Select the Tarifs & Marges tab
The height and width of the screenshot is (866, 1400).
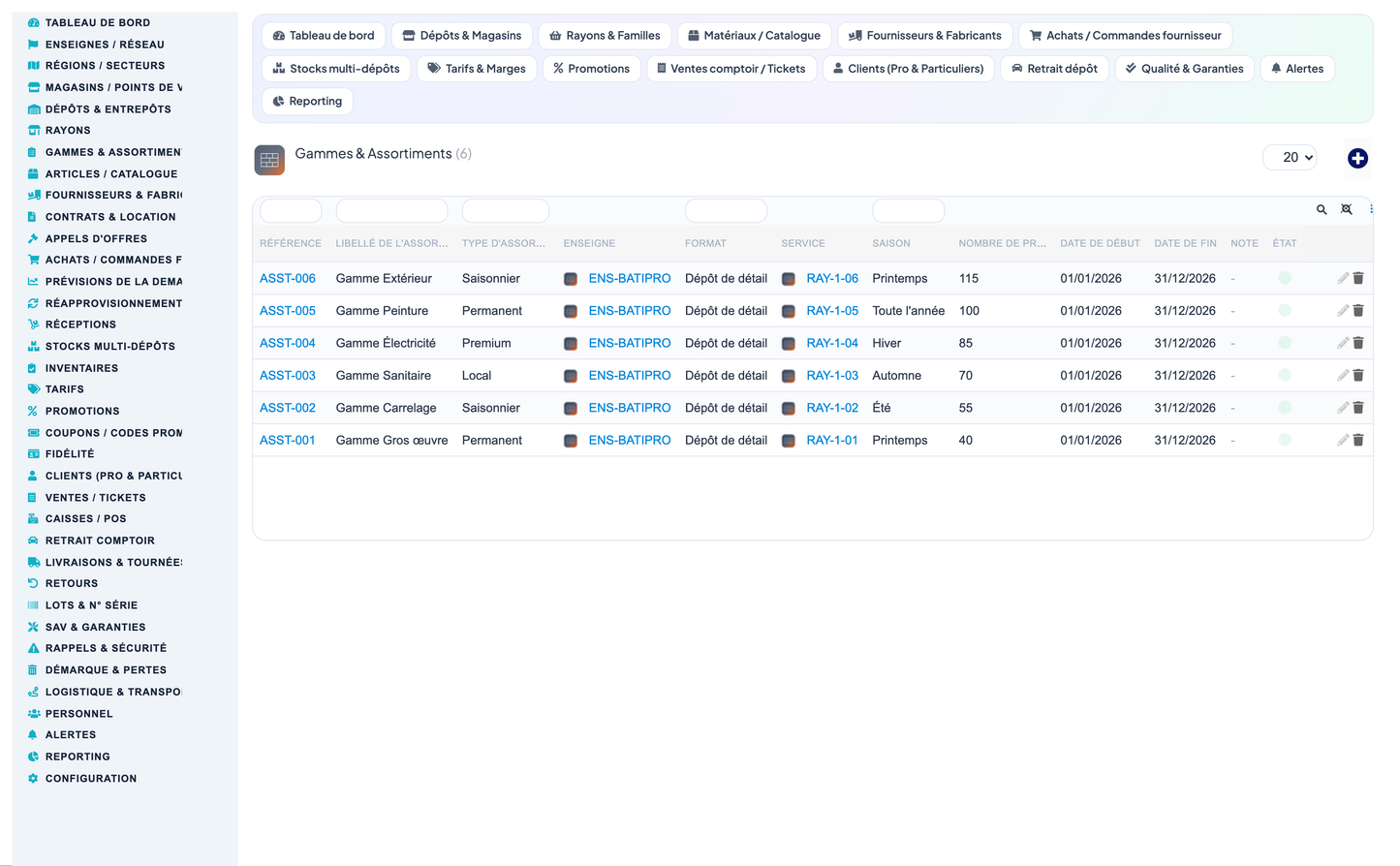pos(477,69)
